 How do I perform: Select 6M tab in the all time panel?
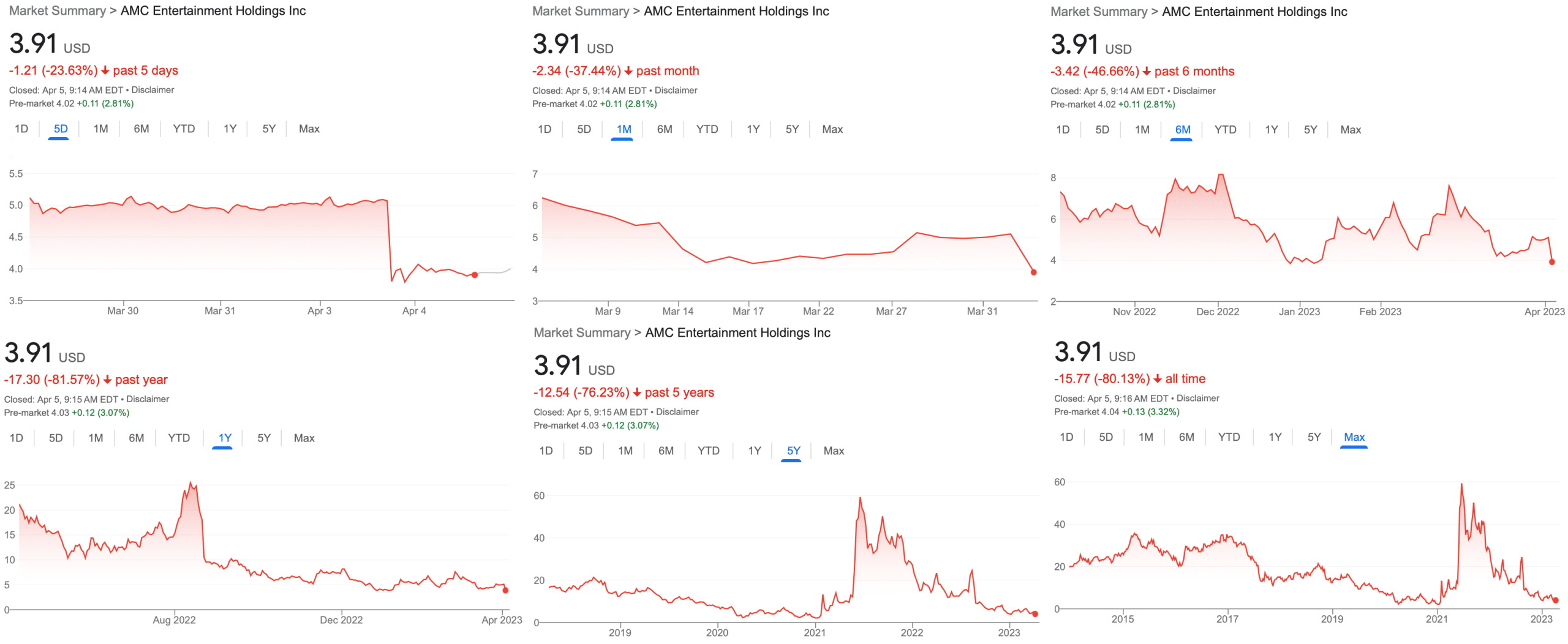coord(1186,437)
